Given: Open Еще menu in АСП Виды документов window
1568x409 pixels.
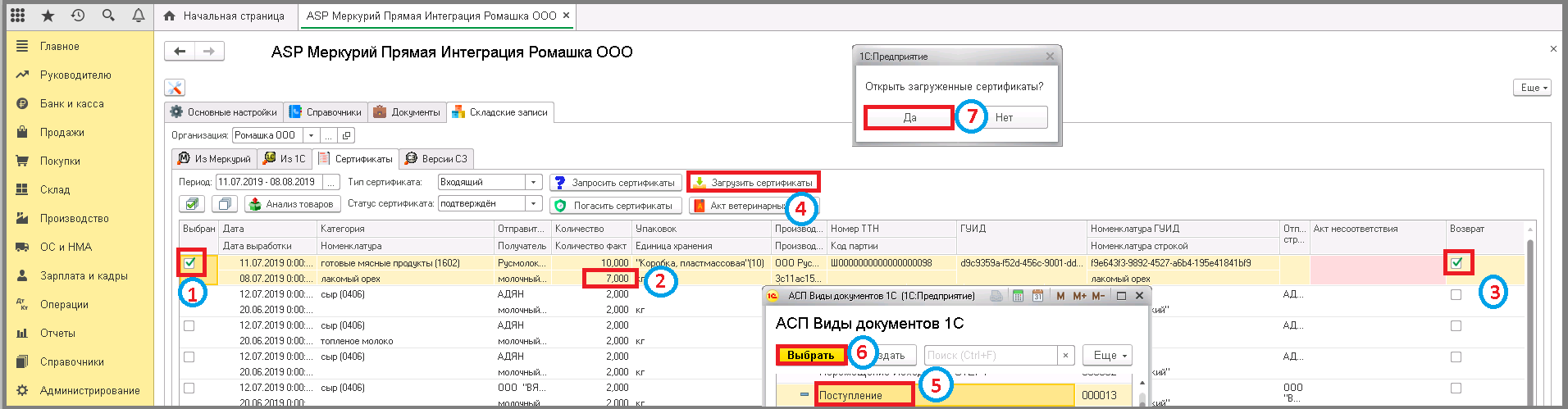Looking at the screenshot, I should pos(1107,355).
